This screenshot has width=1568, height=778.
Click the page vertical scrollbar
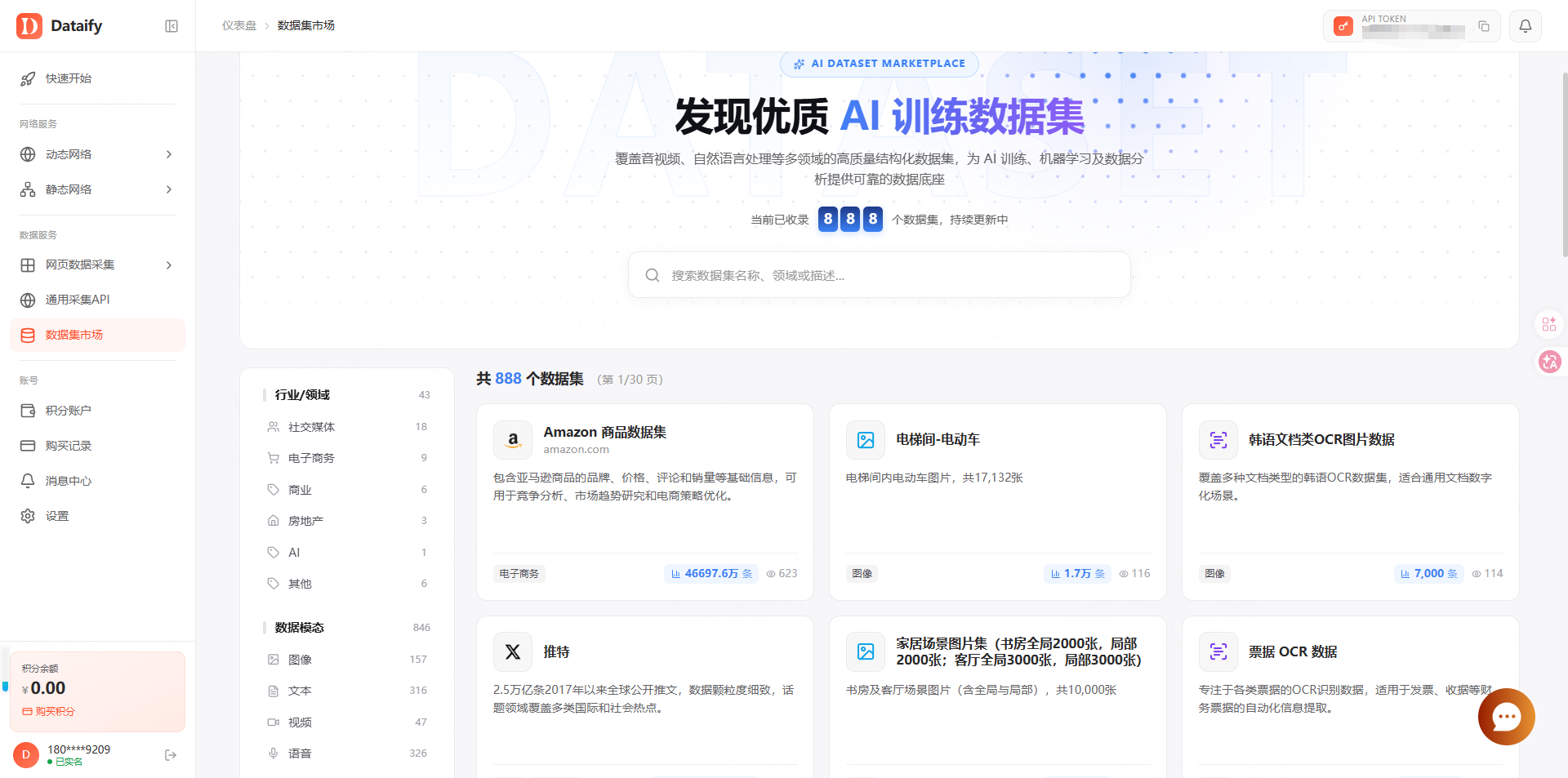(1564, 163)
